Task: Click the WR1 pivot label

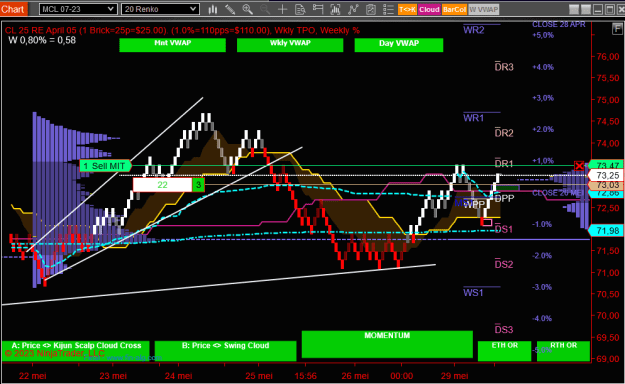Action: coord(474,118)
